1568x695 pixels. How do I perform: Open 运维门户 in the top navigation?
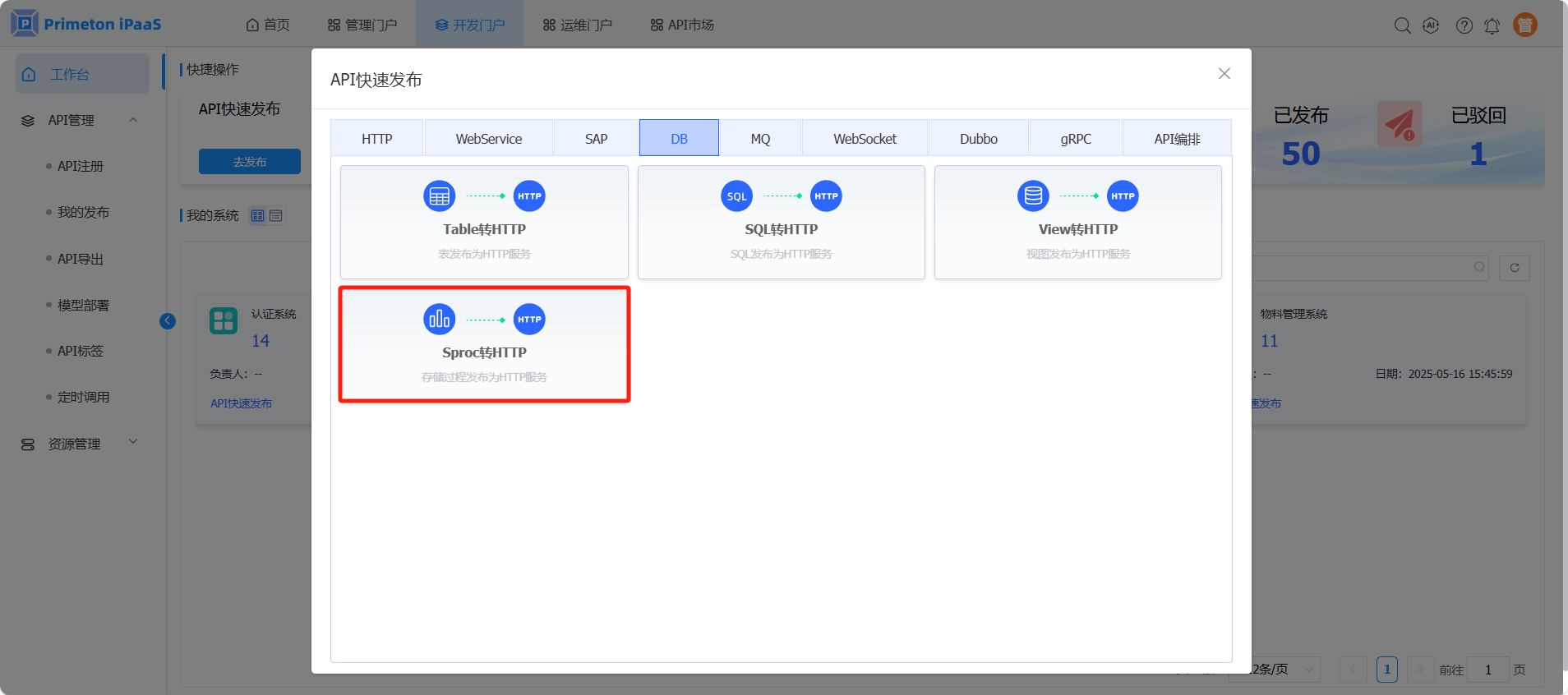coord(578,25)
